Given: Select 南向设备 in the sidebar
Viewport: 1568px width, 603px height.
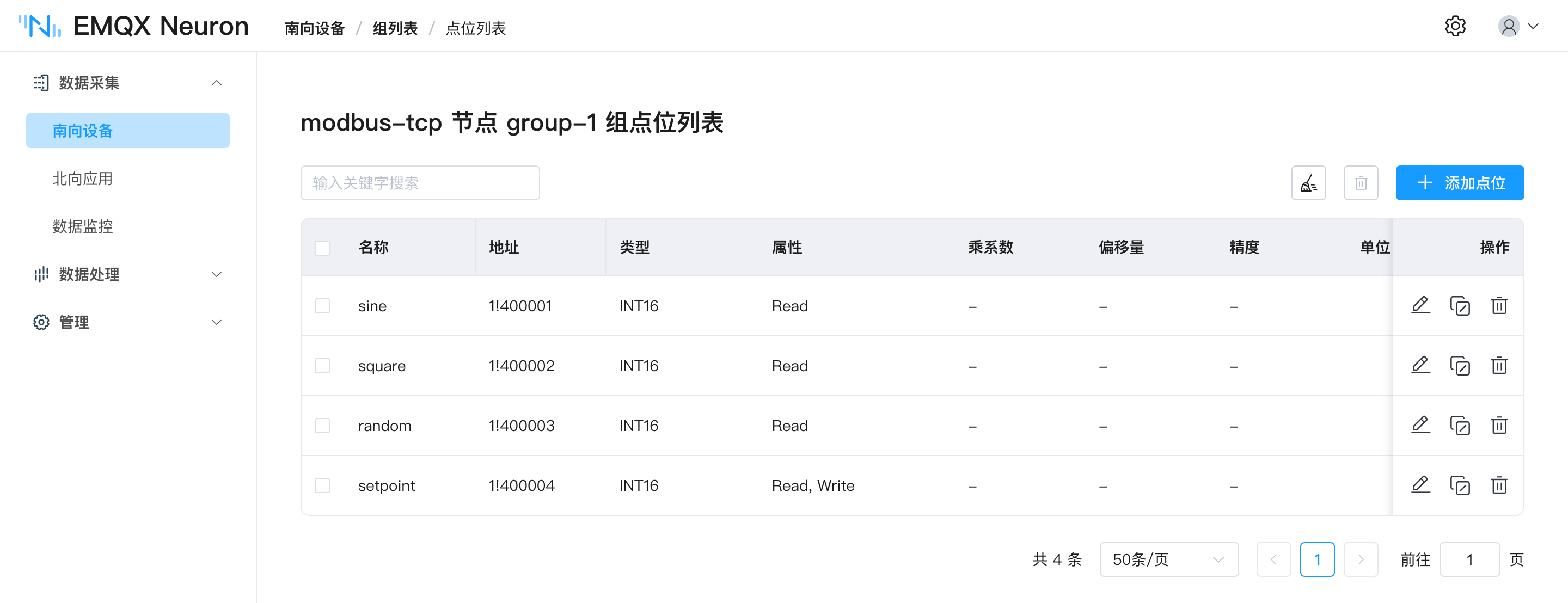Looking at the screenshot, I should (x=128, y=130).
